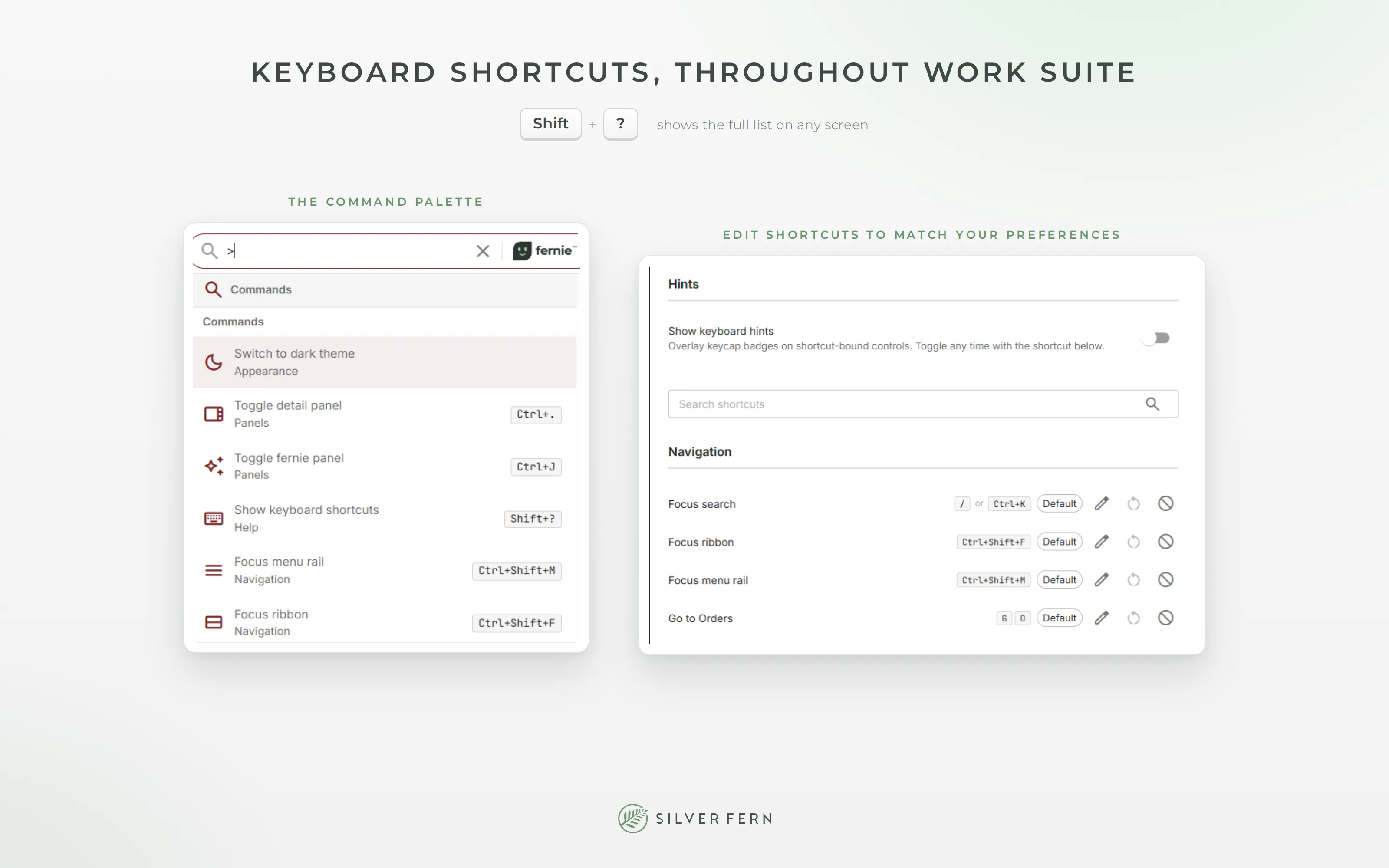1389x868 pixels.
Task: Click the Focus ribbon layout icon
Action: tap(214, 622)
